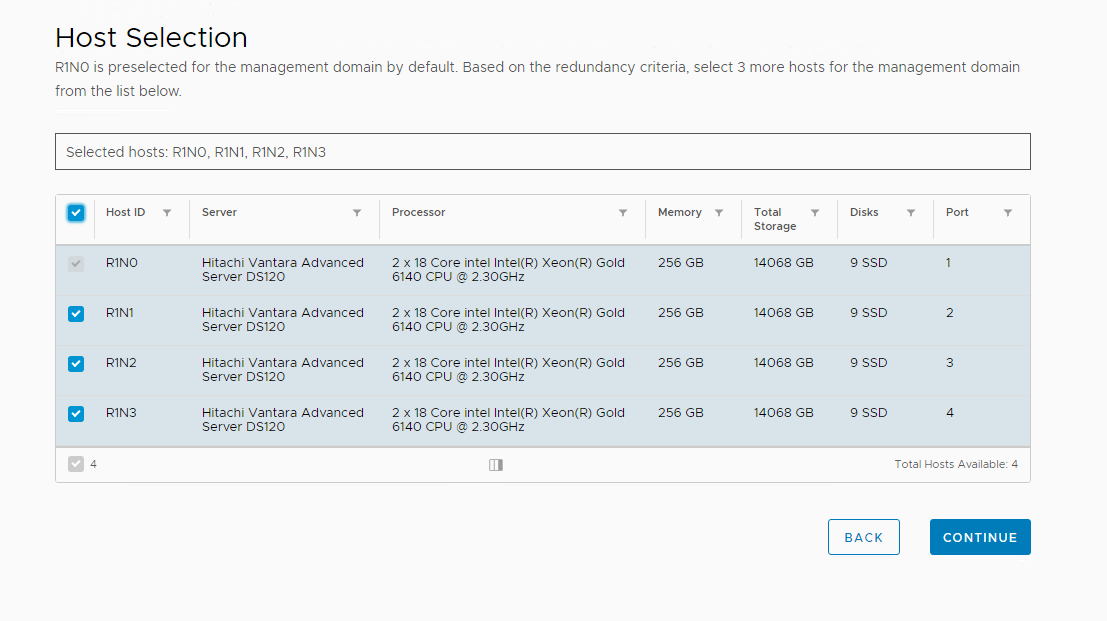The image size is (1107, 621).
Task: Click the Disks column filter icon
Action: coord(911,213)
